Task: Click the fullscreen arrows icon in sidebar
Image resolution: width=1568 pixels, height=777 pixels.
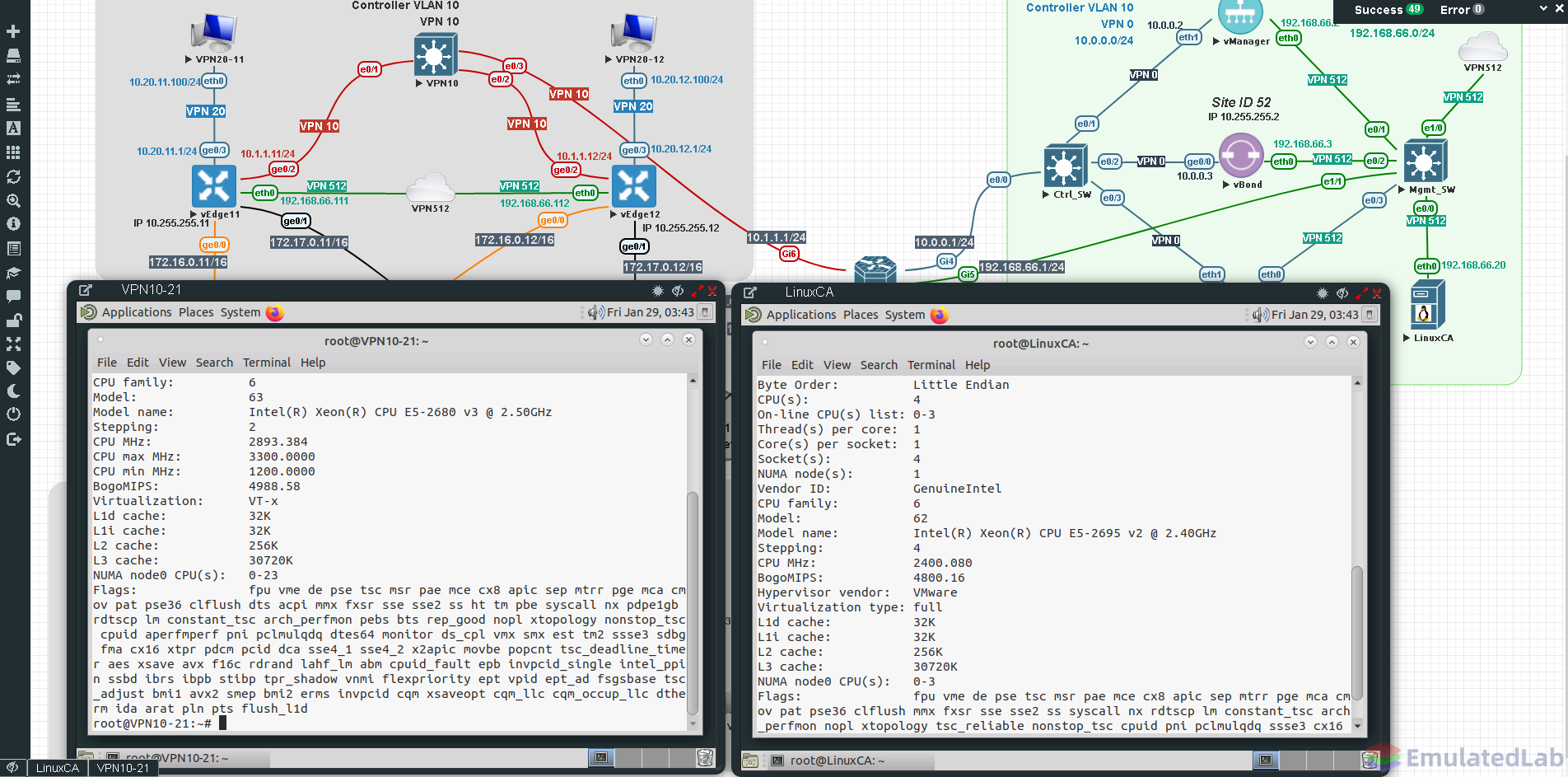Action: tap(13, 344)
